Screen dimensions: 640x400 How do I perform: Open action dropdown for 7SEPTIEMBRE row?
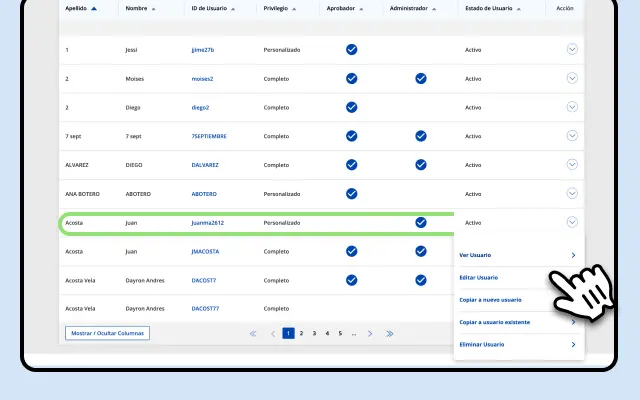tap(572, 136)
